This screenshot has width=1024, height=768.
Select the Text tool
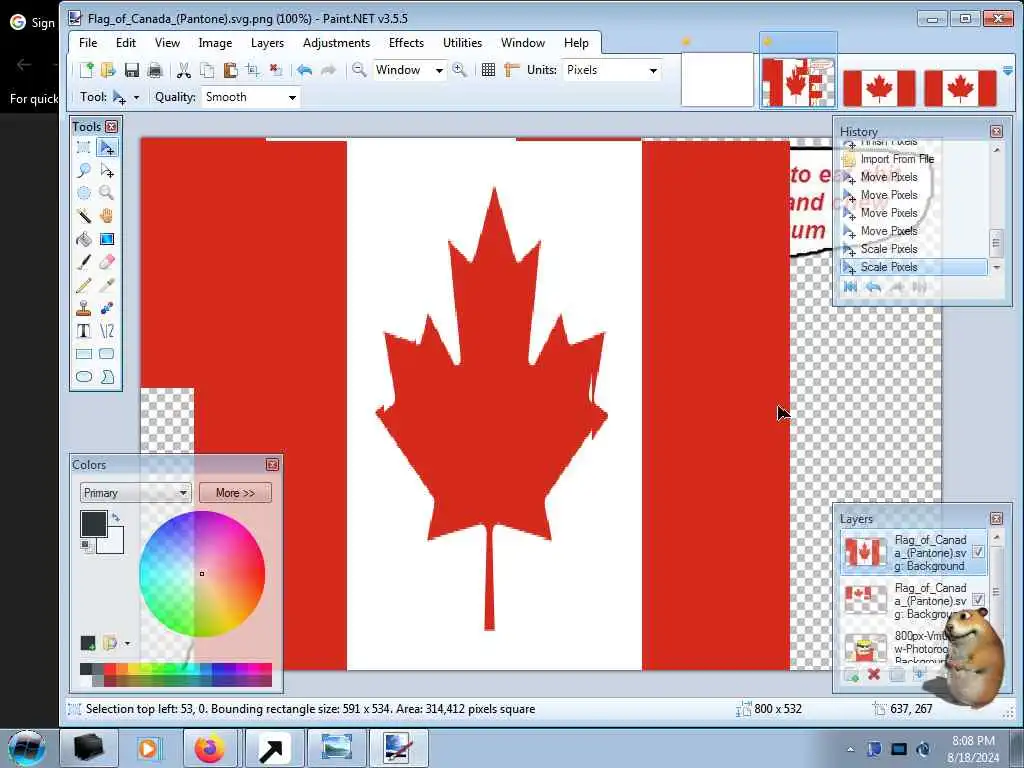(x=84, y=331)
